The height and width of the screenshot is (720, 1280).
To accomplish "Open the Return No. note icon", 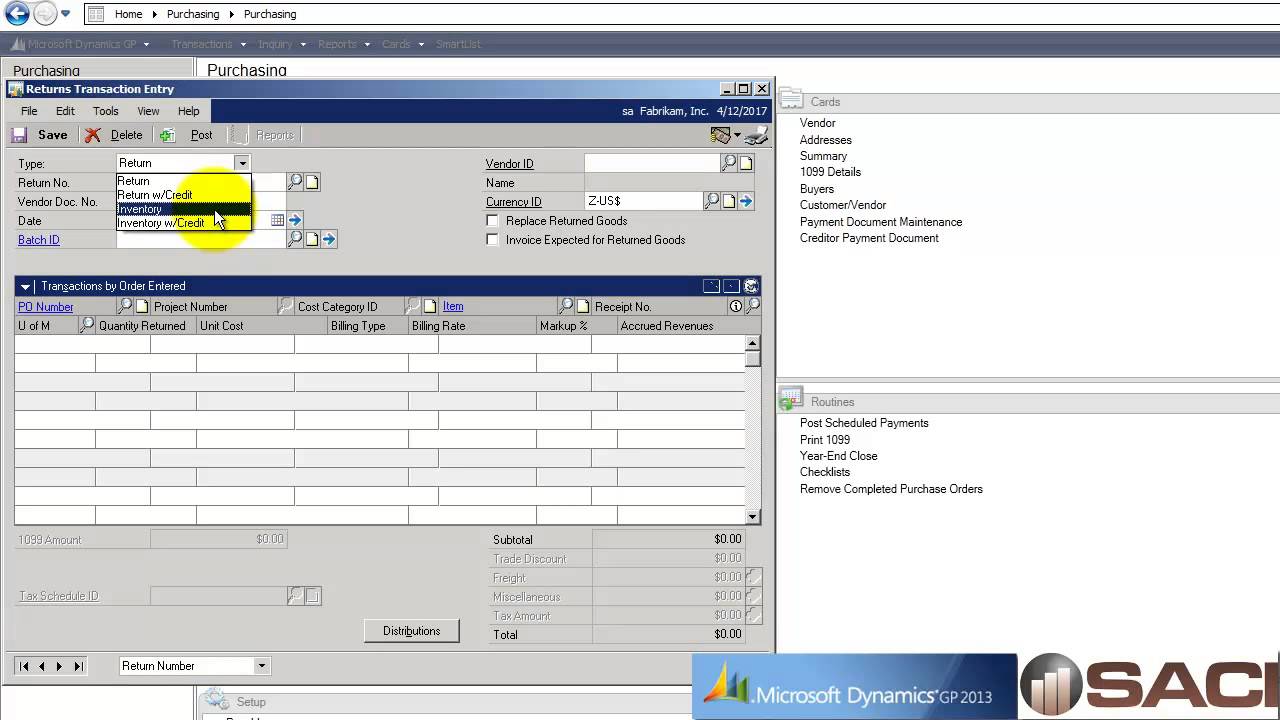I will pos(312,182).
